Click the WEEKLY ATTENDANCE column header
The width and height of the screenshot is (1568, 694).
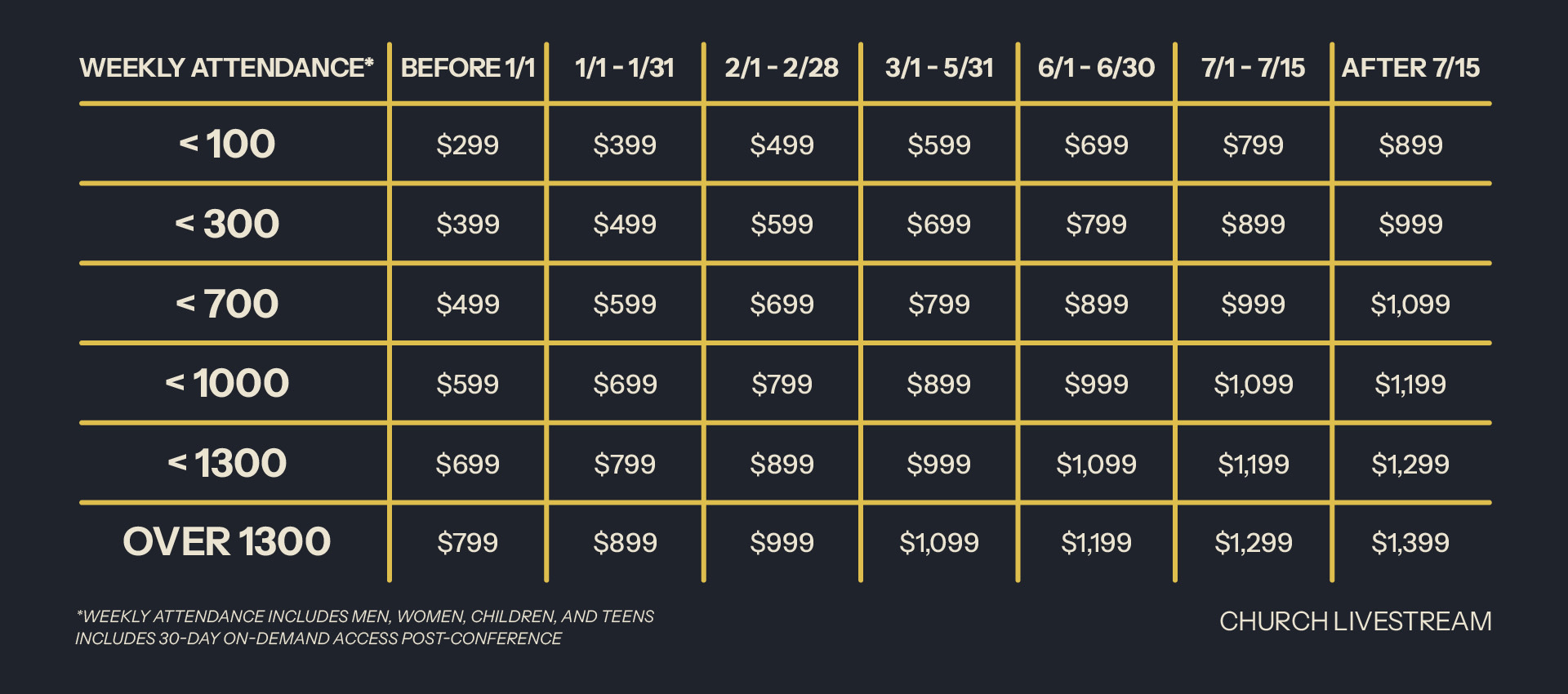226,68
